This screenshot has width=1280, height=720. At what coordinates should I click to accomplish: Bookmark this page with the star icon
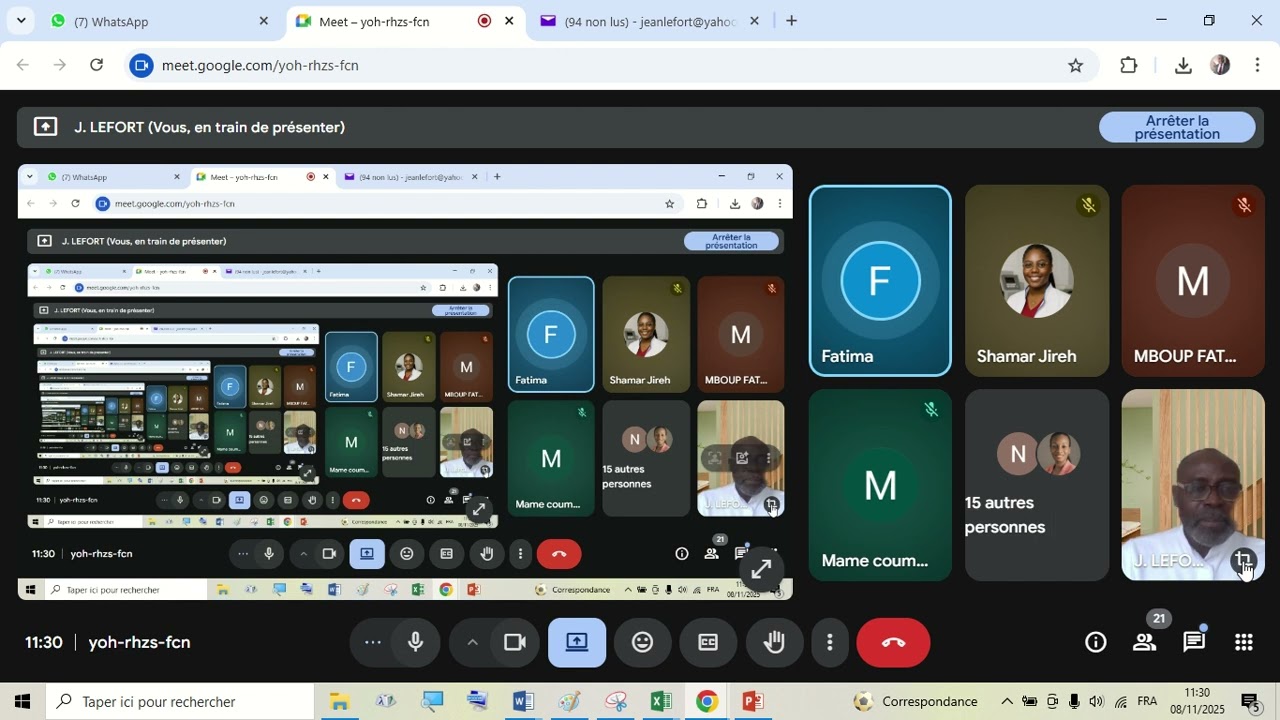coord(1076,65)
